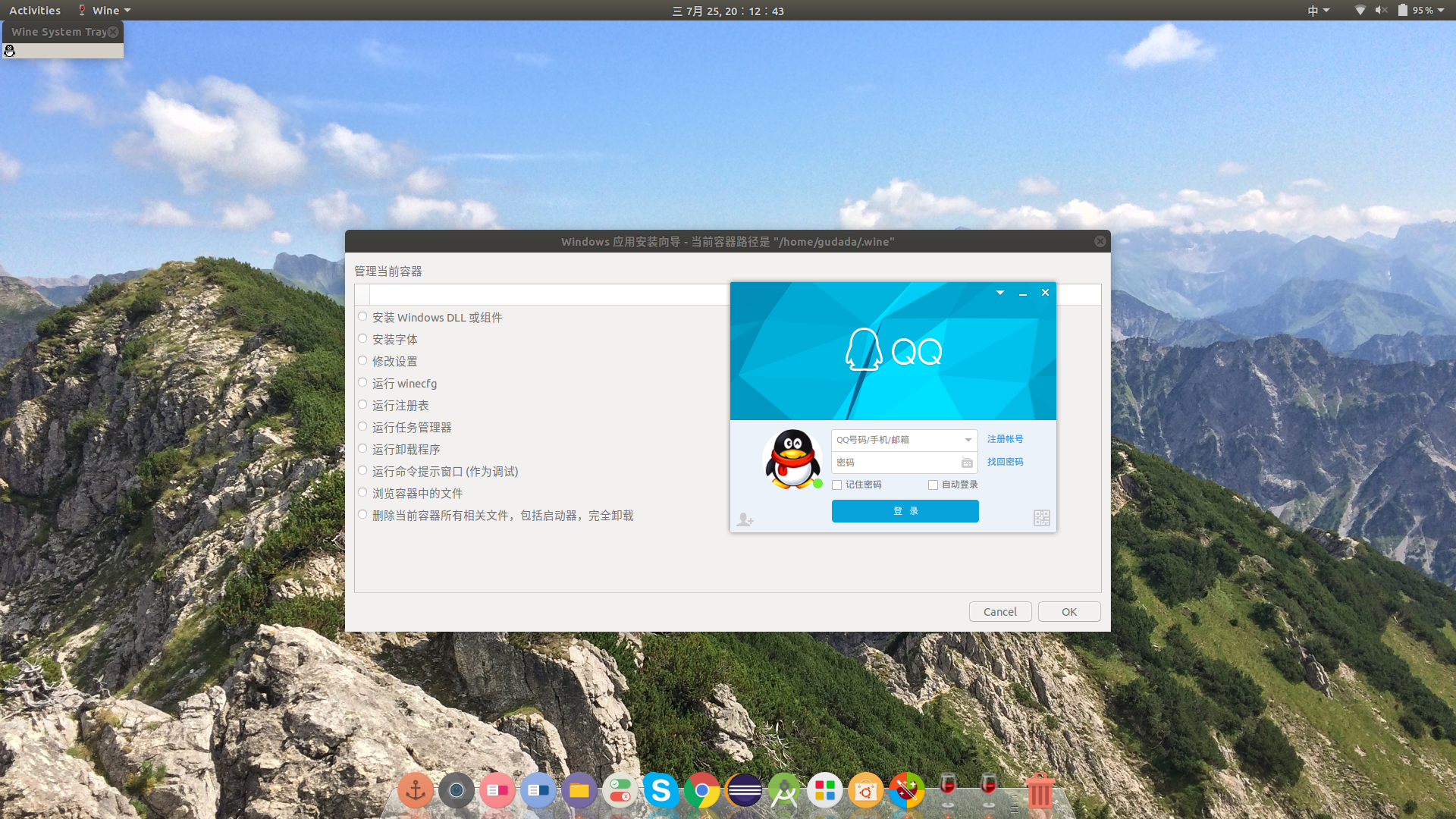Click the 登录 login button
1456x819 pixels.
[905, 510]
